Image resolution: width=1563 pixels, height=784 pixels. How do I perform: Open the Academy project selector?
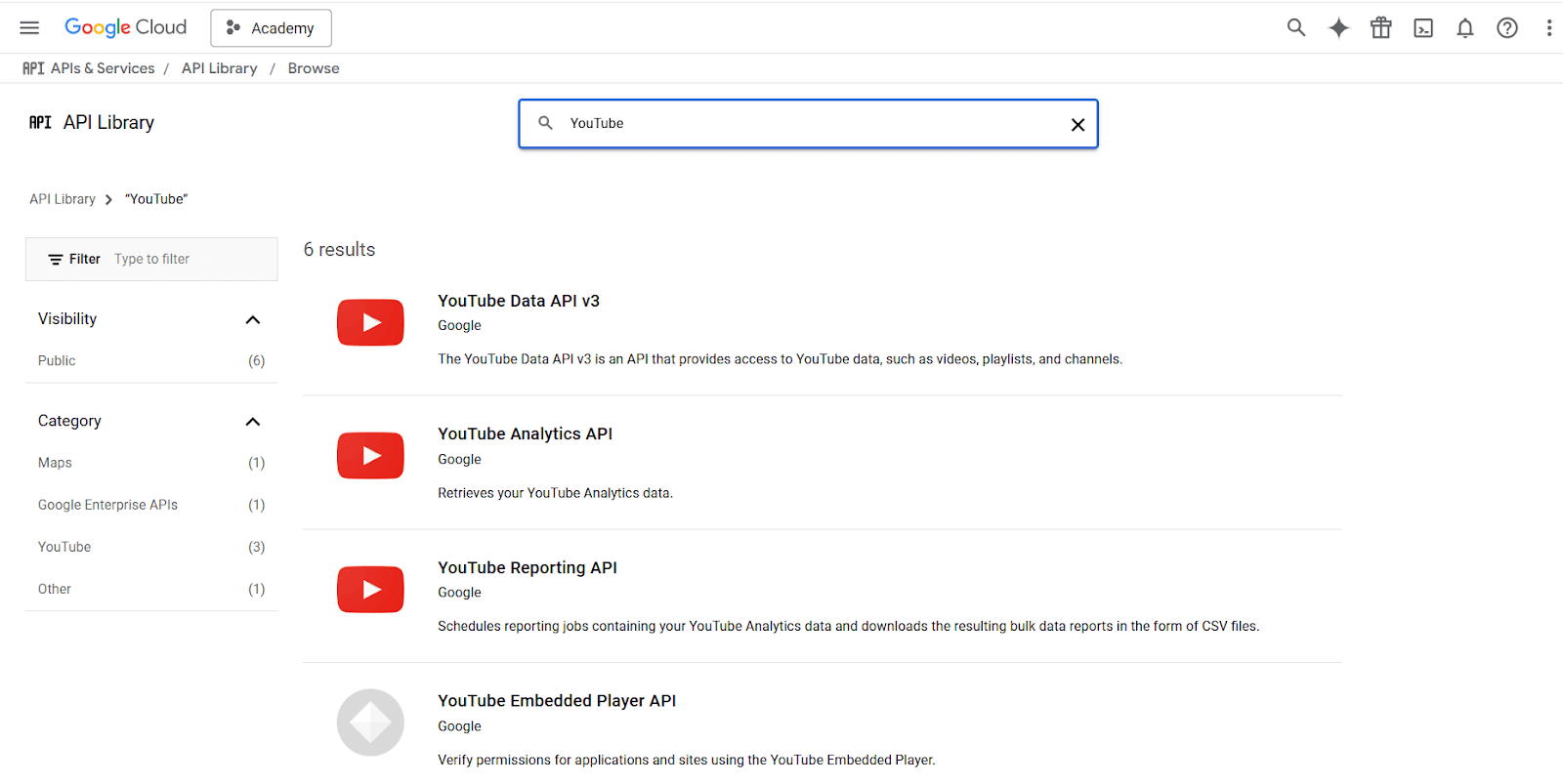point(271,28)
